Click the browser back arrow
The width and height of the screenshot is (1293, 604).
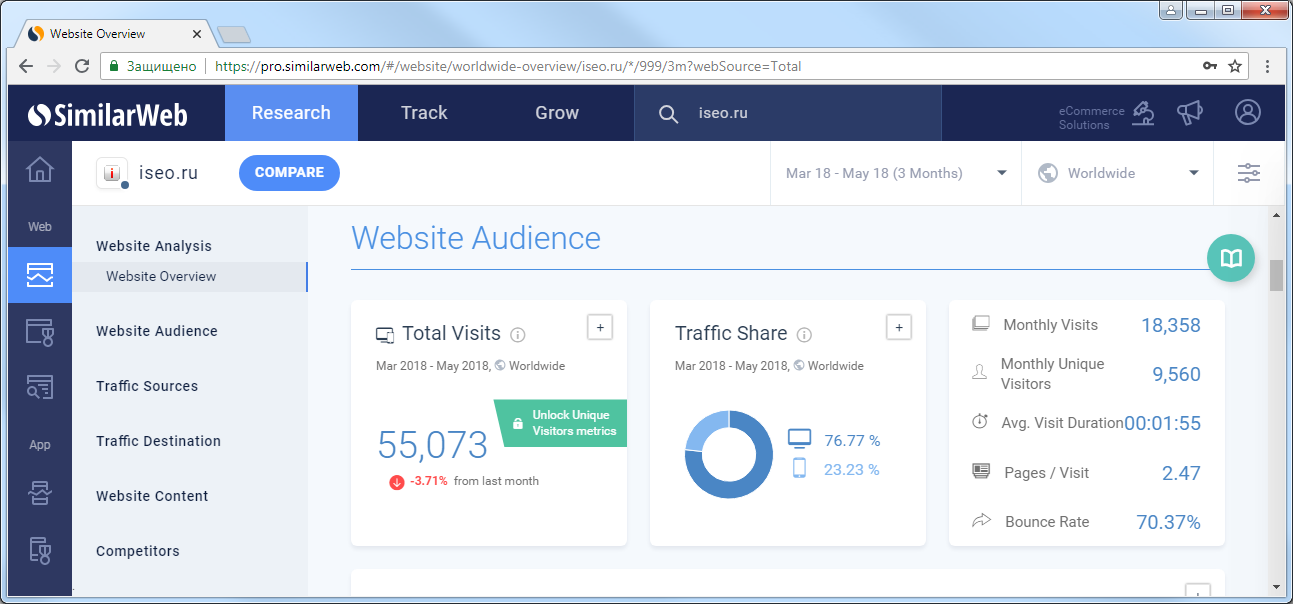pos(26,66)
